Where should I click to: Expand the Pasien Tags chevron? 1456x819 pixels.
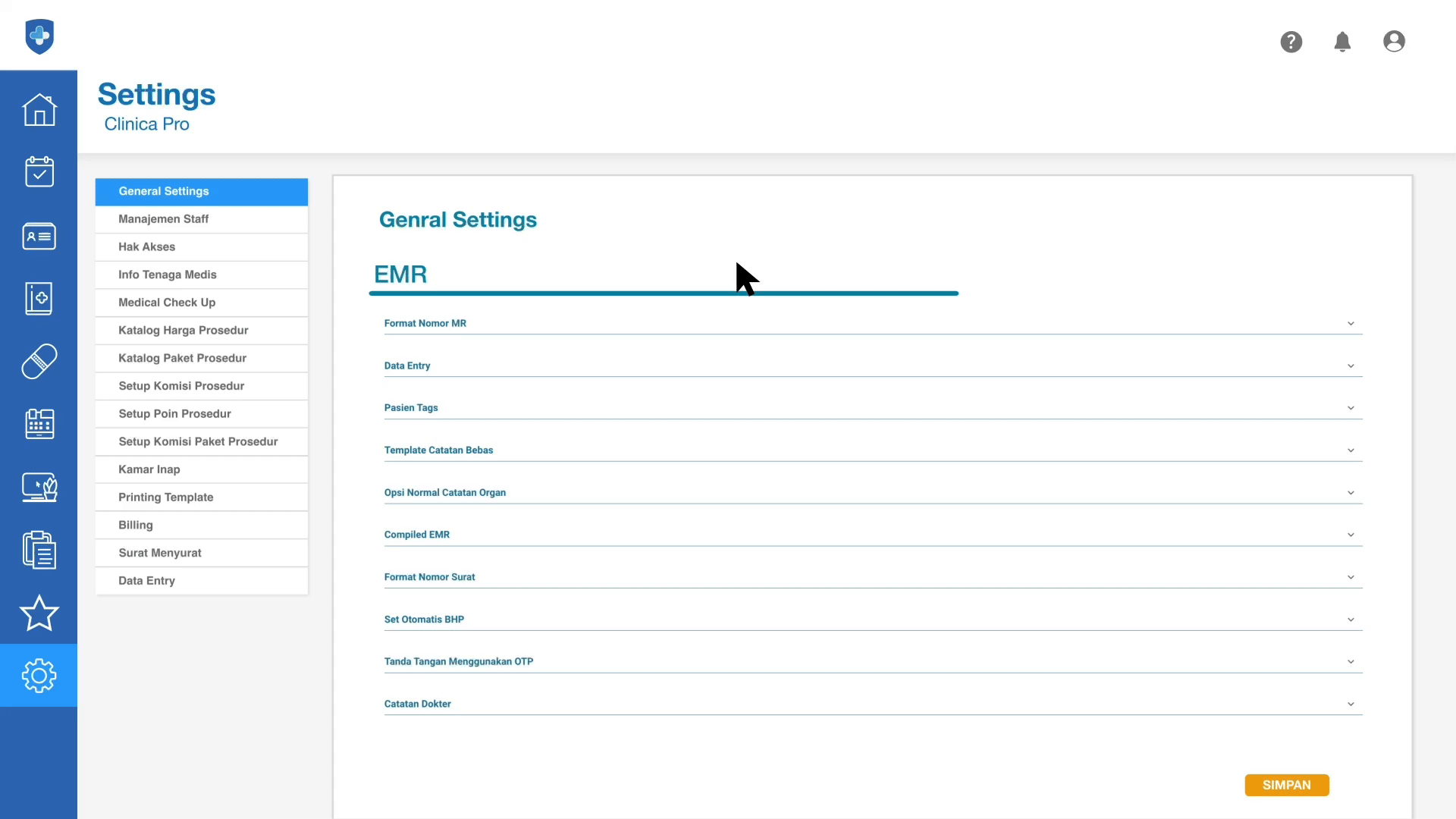pos(1351,408)
